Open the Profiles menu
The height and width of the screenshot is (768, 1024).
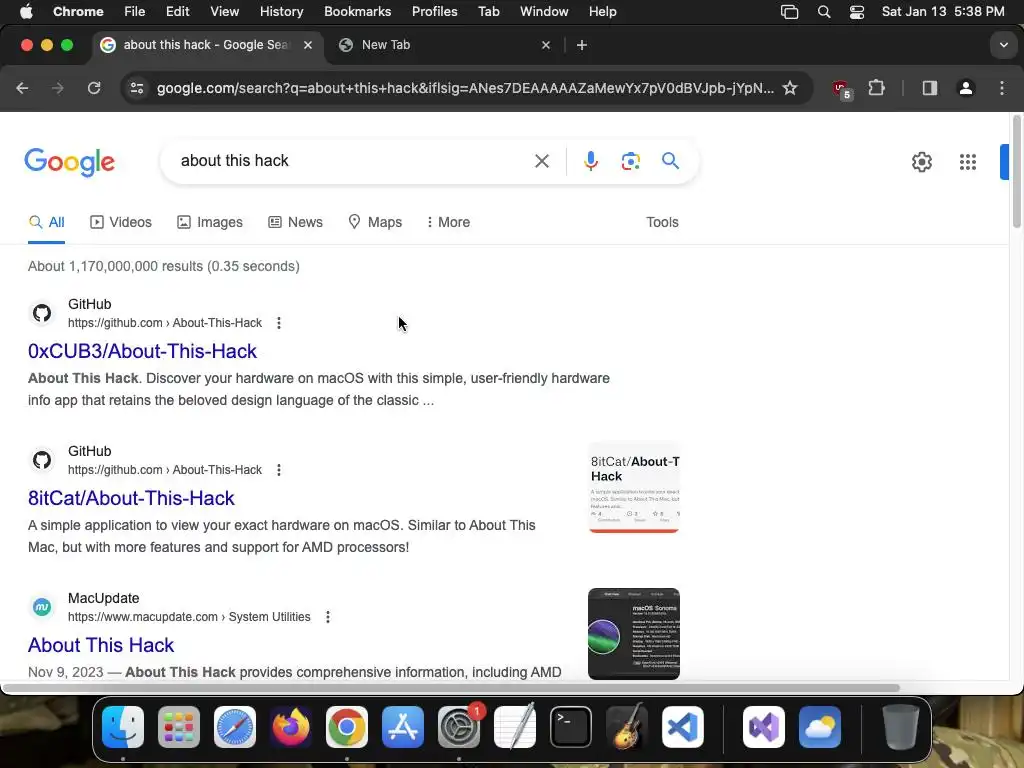434,11
